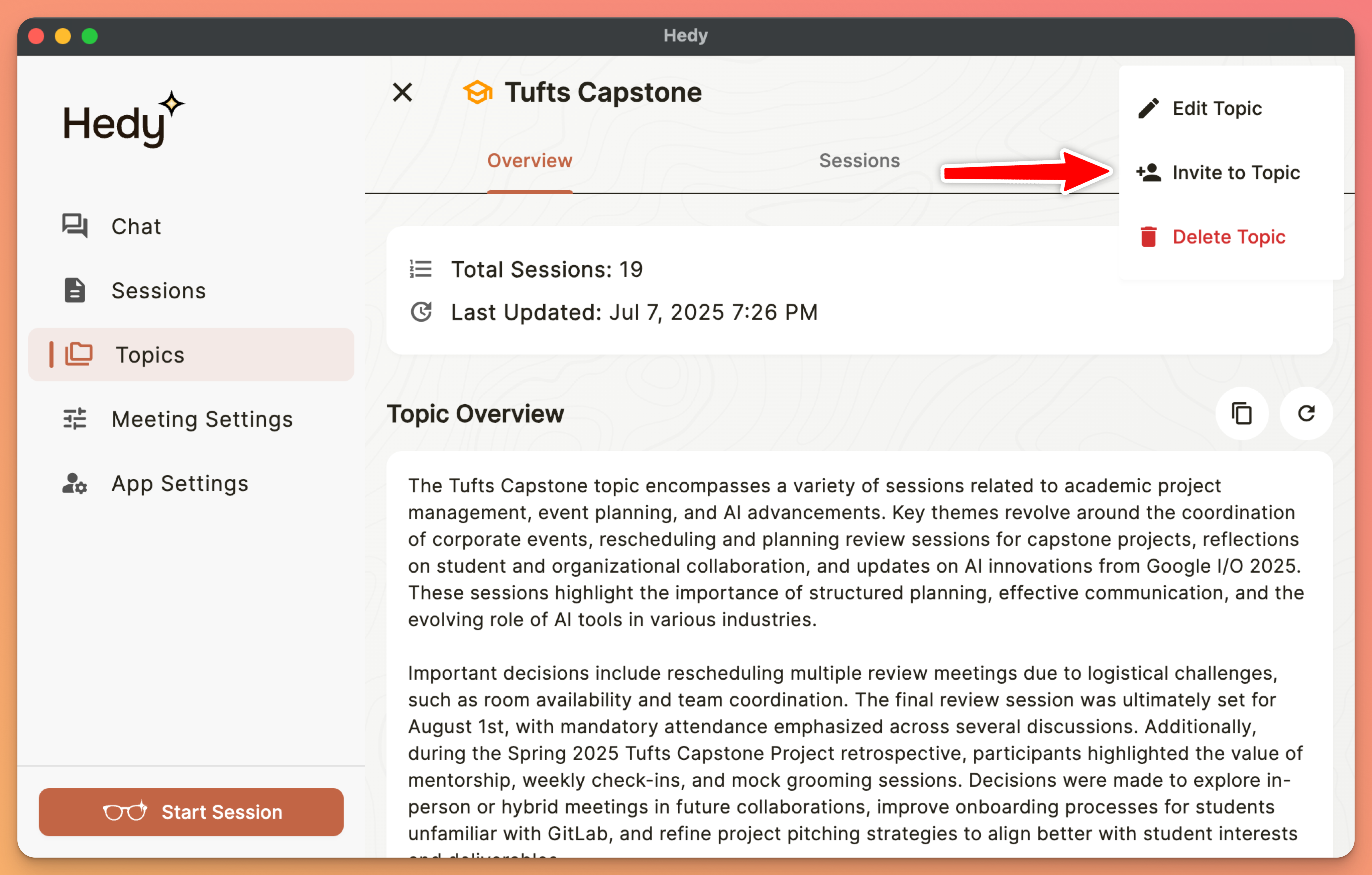The height and width of the screenshot is (875, 1372).
Task: Choose Invite to Topic from the menu
Action: [1235, 172]
